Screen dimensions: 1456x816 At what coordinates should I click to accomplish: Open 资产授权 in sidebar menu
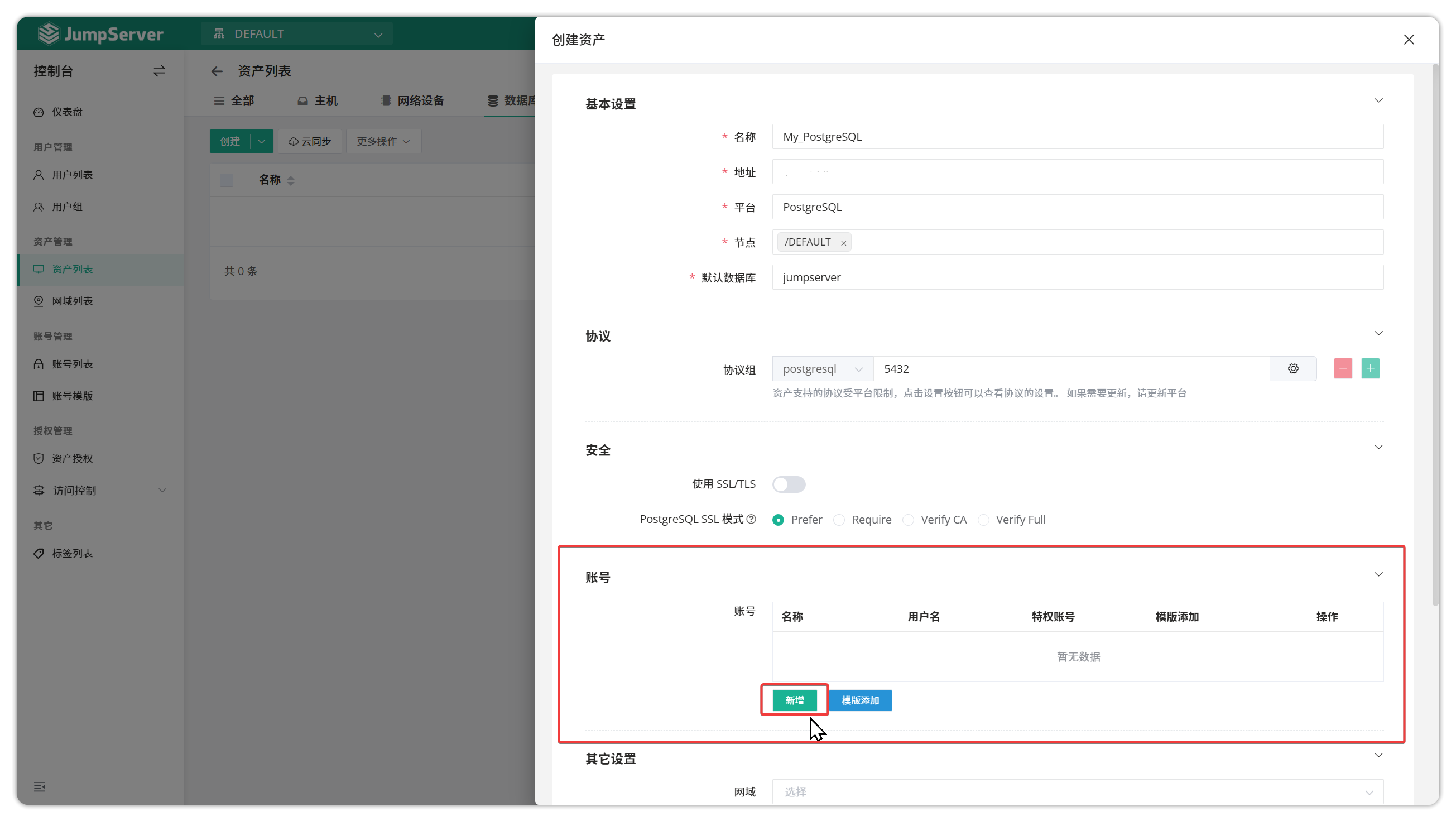(x=73, y=458)
